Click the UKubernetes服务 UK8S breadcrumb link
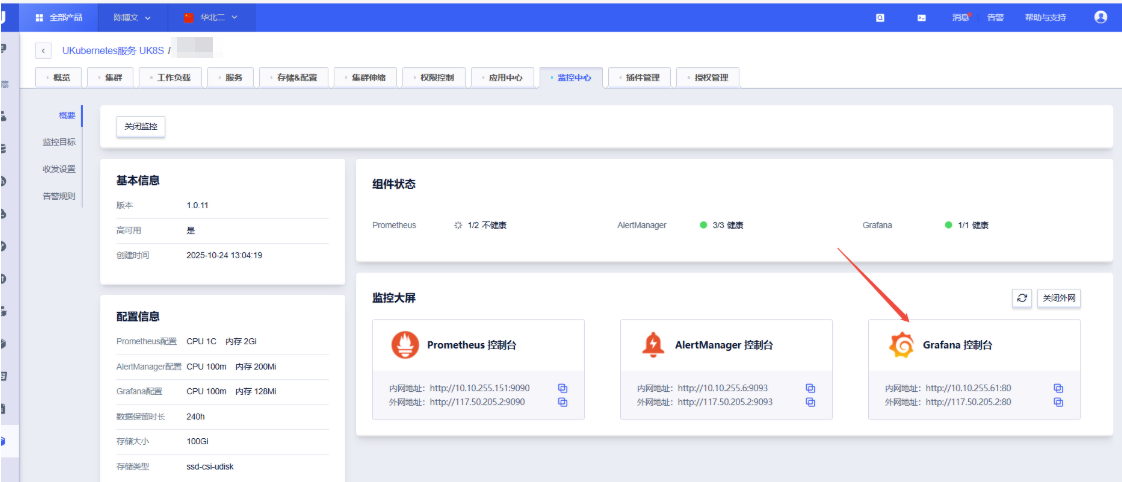Viewport: 1122px width, 482px height. (x=113, y=51)
